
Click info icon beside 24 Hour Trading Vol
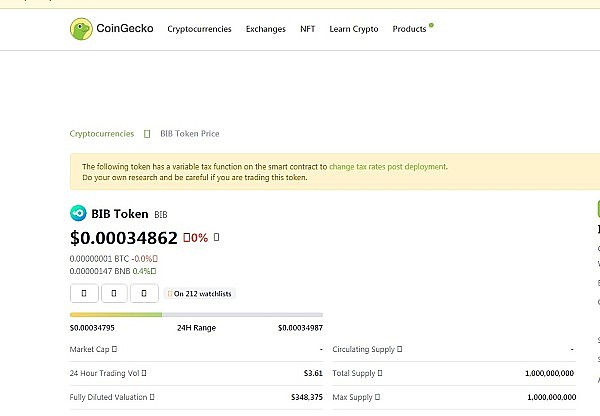146,373
